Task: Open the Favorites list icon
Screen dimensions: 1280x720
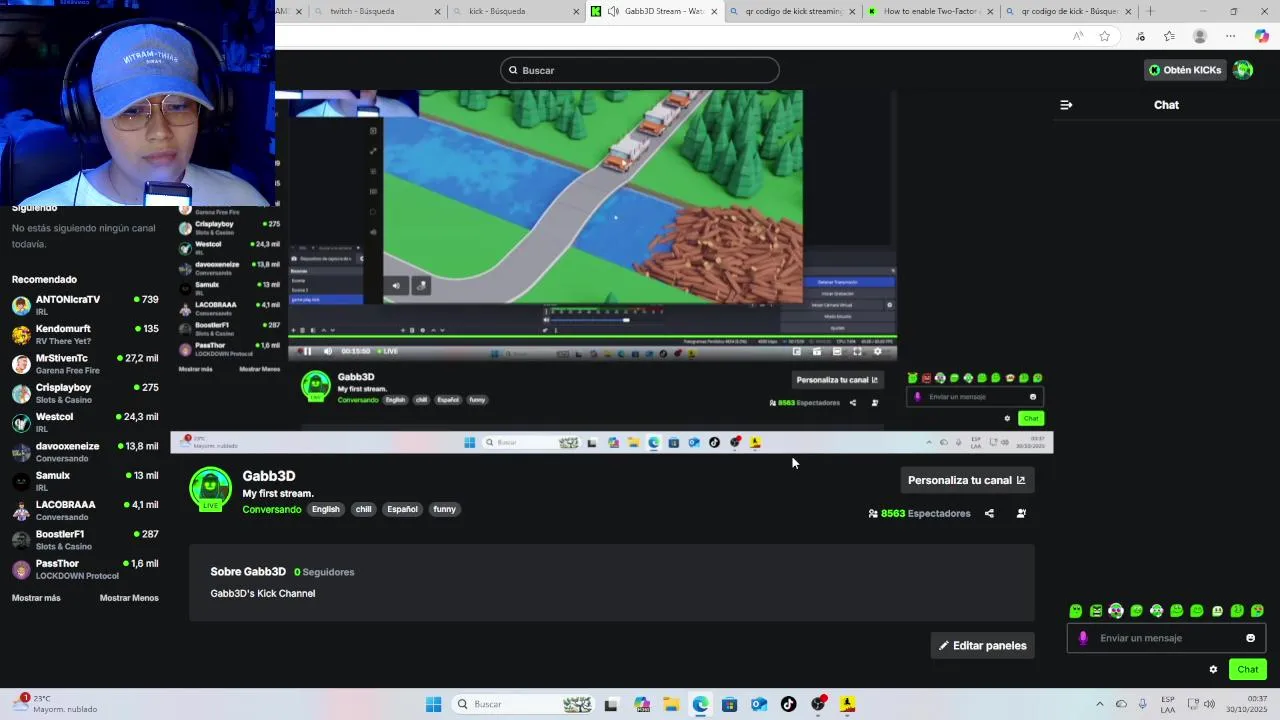Action: pos(1170,36)
